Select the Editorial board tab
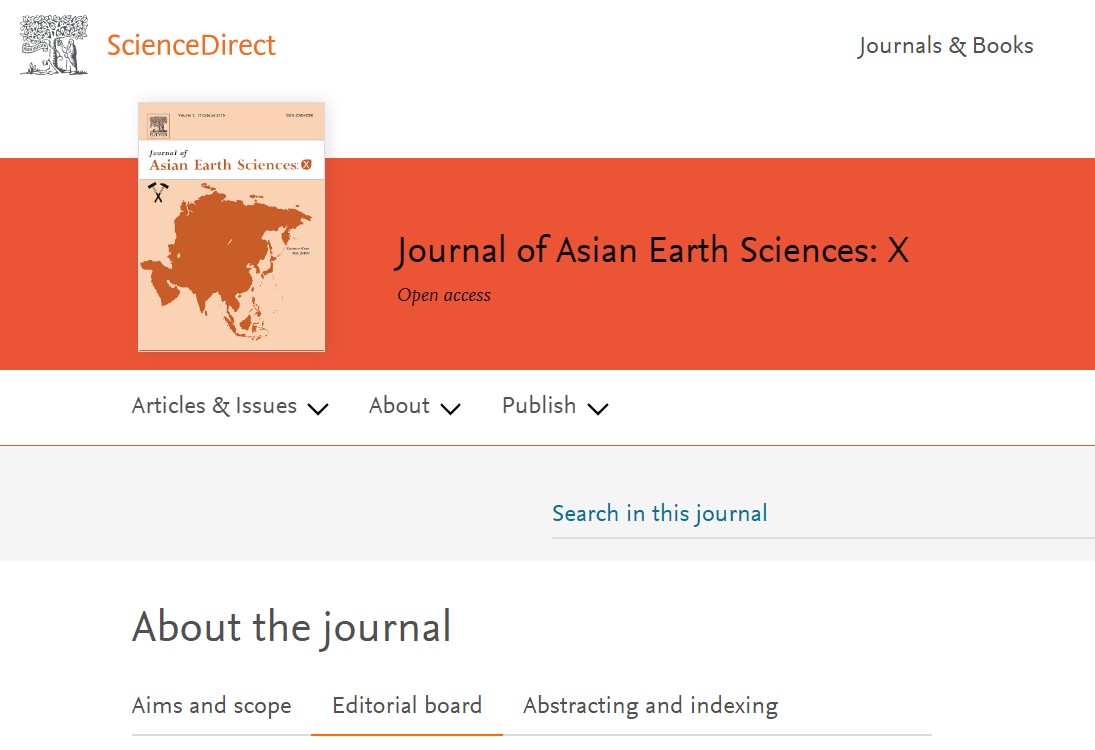The width and height of the screenshot is (1095, 750). pos(407,706)
